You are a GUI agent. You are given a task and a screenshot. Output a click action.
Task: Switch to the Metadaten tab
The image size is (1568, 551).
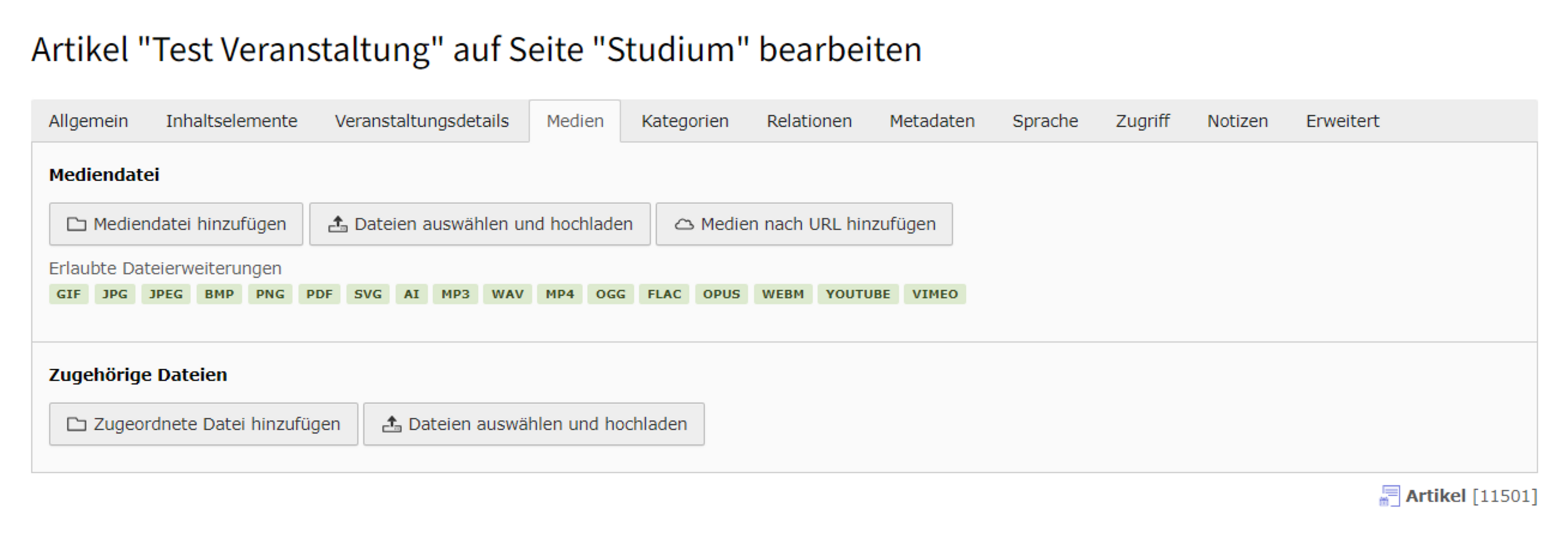pyautogui.click(x=932, y=121)
